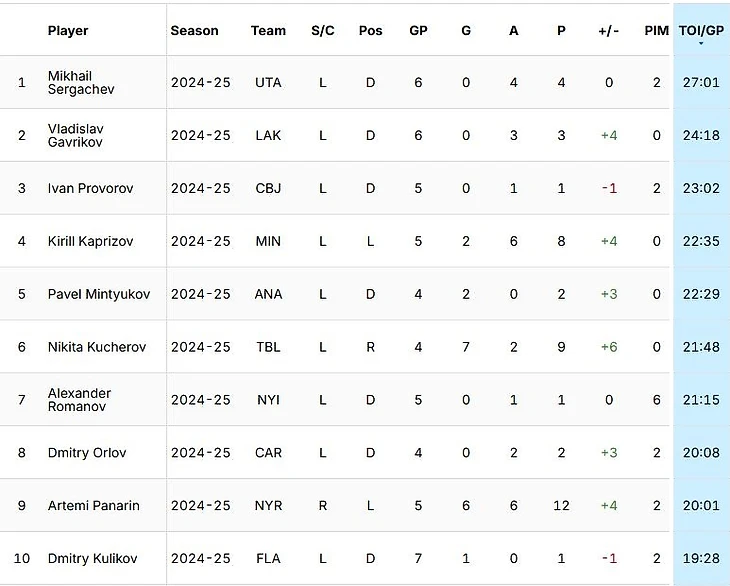
Task: Sort table by S/C column
Action: pyautogui.click(x=323, y=31)
